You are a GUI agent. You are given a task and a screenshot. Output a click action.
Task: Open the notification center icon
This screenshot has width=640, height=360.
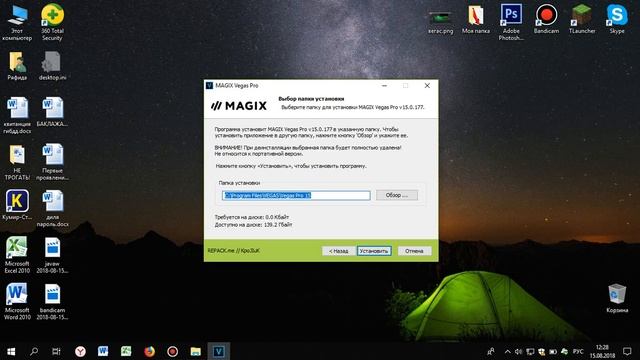pos(627,351)
